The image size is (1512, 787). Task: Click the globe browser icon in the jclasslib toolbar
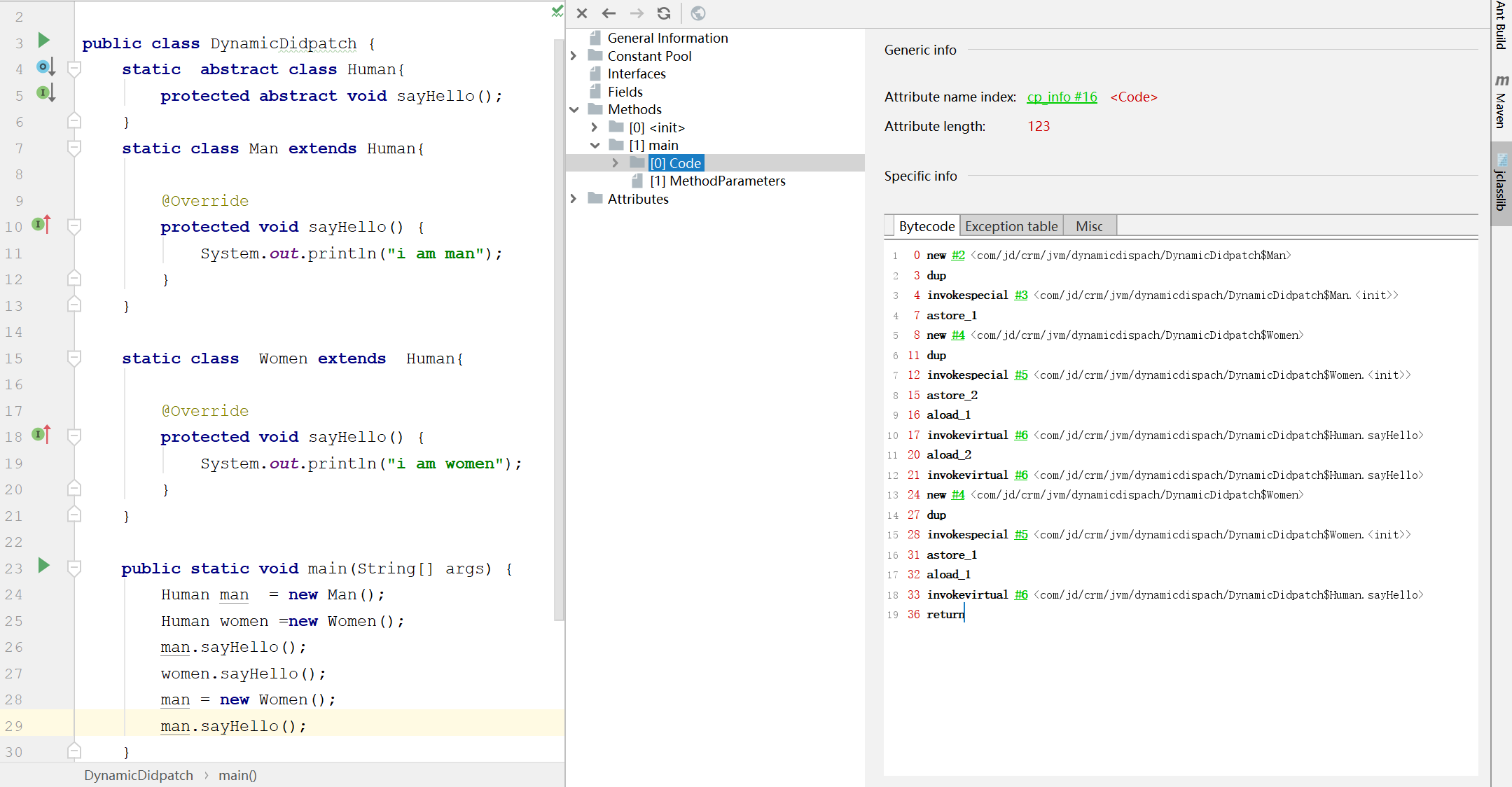pyautogui.click(x=698, y=13)
